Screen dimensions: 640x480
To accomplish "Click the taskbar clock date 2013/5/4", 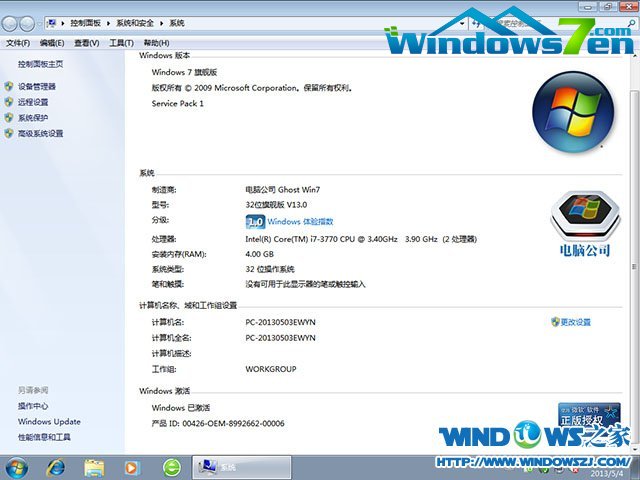I will (x=607, y=473).
